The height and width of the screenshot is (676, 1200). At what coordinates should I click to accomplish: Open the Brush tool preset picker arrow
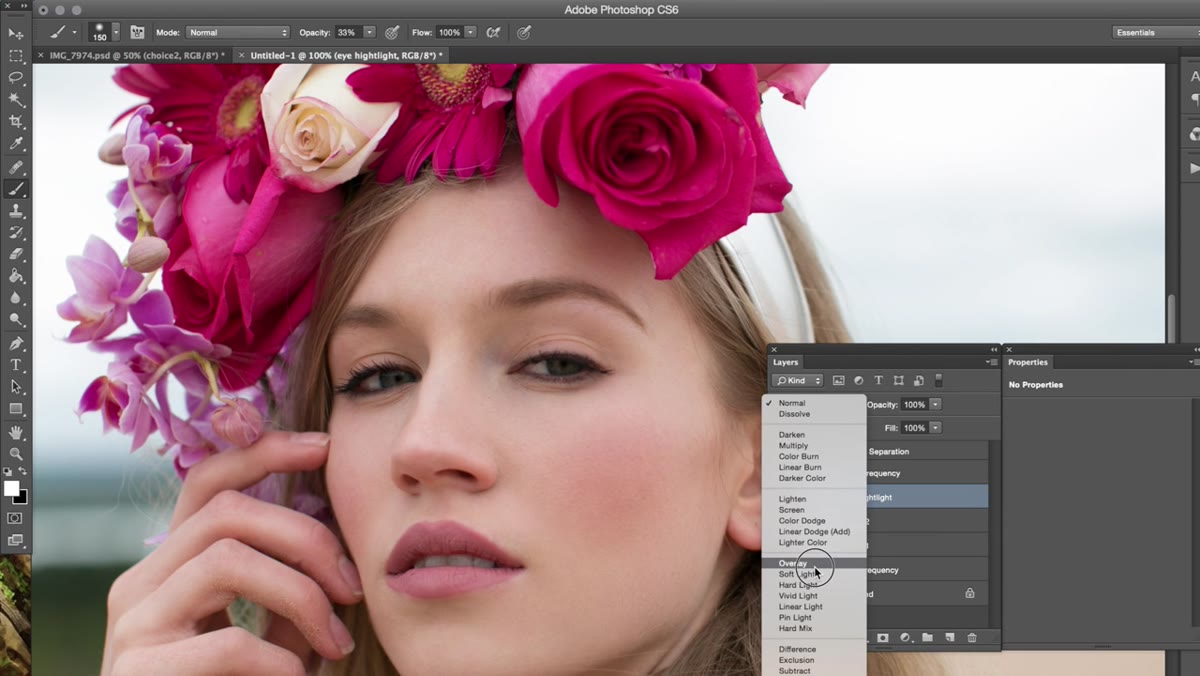pos(74,33)
